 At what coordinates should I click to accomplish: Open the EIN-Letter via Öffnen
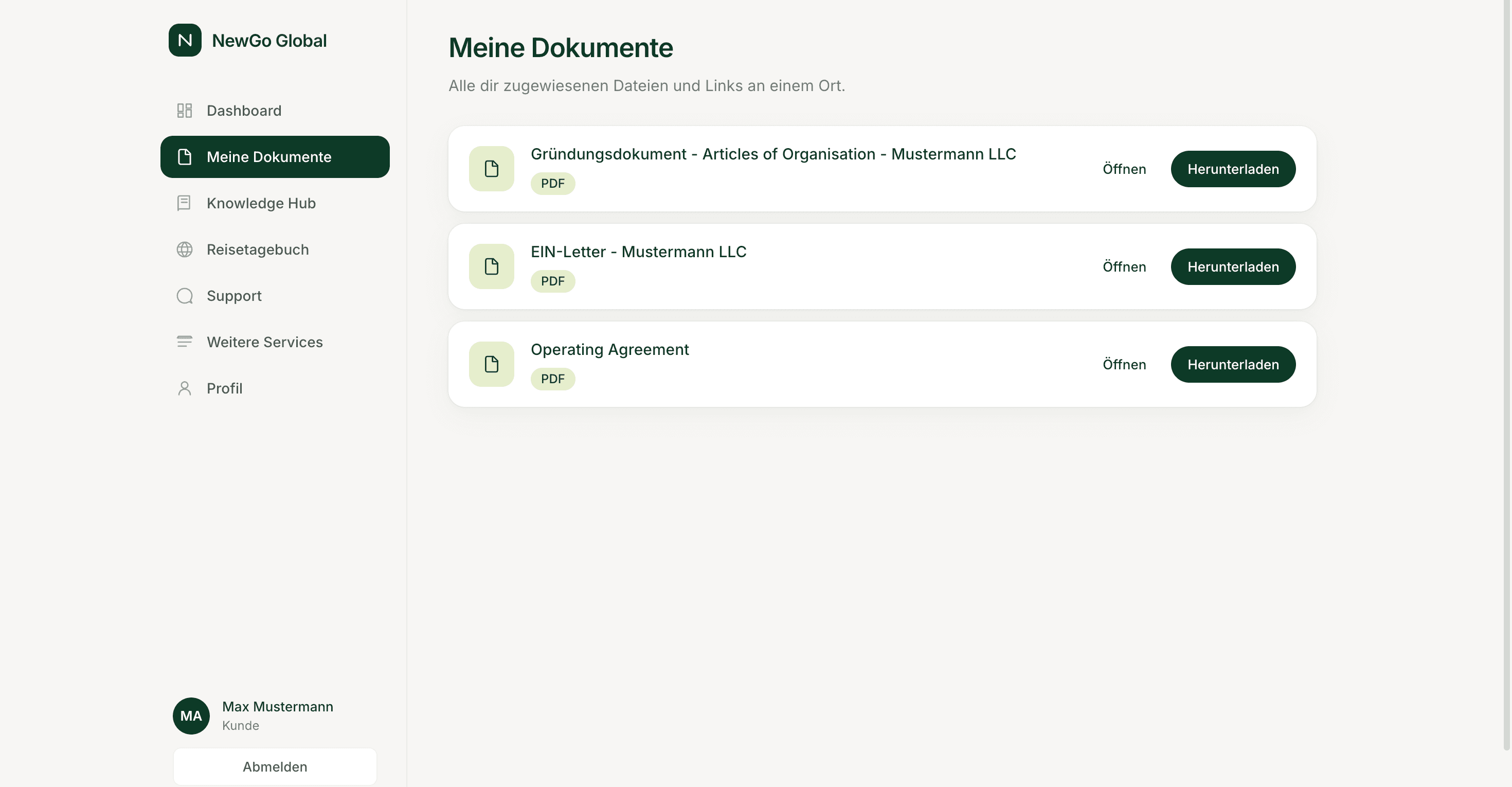pyautogui.click(x=1124, y=266)
